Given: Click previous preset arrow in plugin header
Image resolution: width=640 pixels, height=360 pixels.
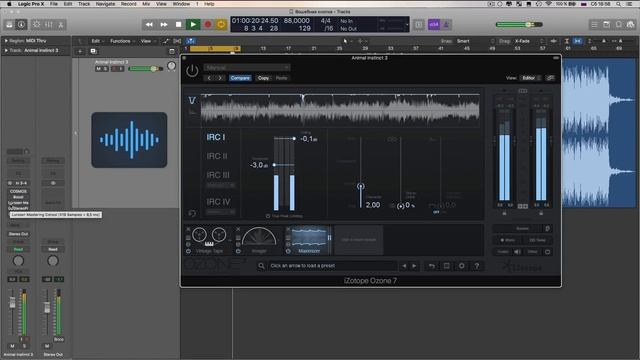Looking at the screenshot, I should (x=209, y=78).
